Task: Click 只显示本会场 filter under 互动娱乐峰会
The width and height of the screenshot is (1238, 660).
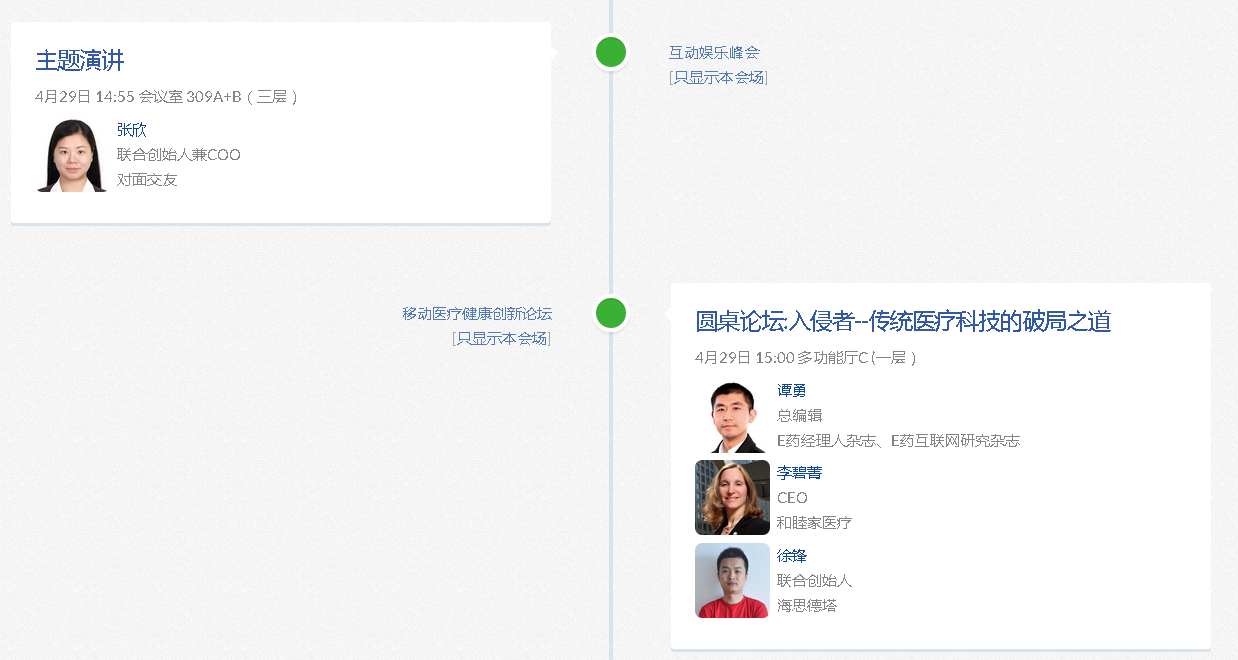Action: [718, 78]
